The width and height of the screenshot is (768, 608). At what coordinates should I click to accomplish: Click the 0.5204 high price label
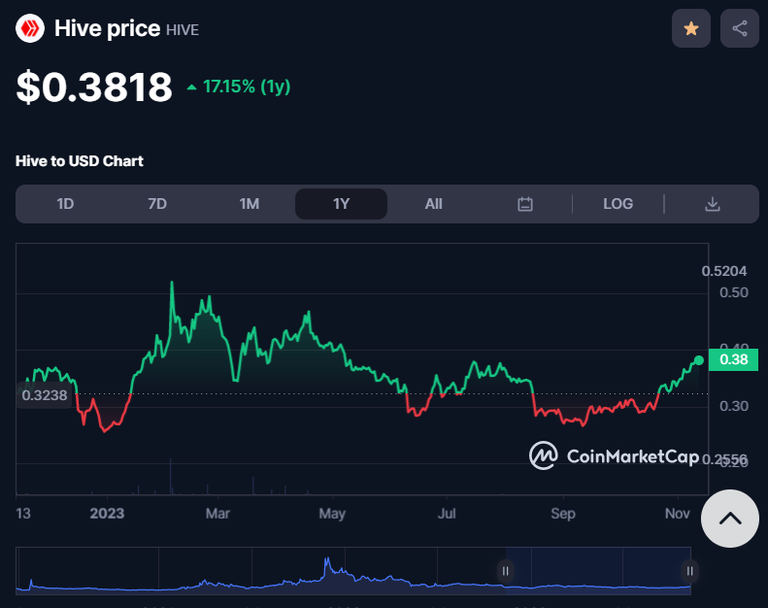[x=724, y=271]
